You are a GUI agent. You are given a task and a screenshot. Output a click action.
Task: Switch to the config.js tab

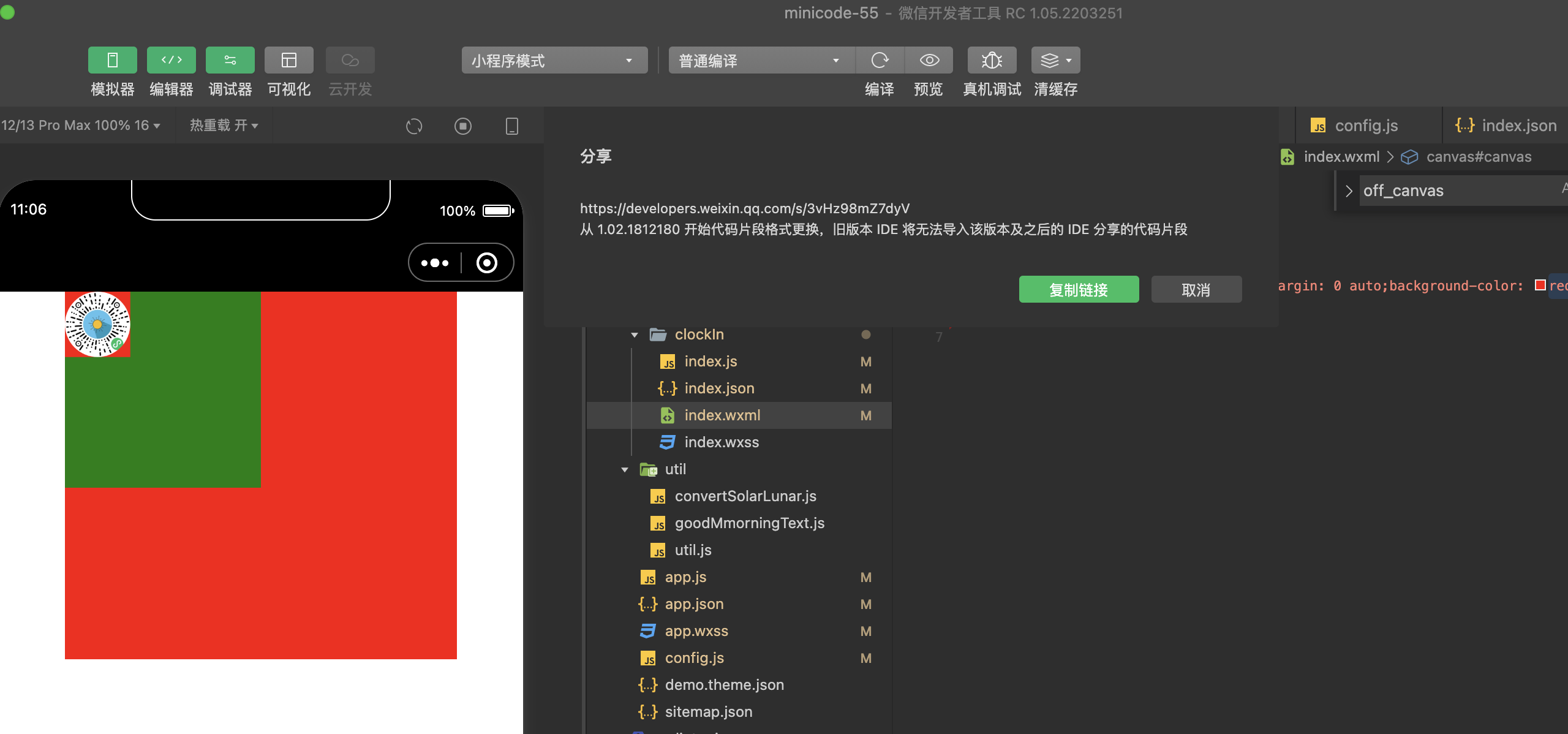click(1366, 126)
